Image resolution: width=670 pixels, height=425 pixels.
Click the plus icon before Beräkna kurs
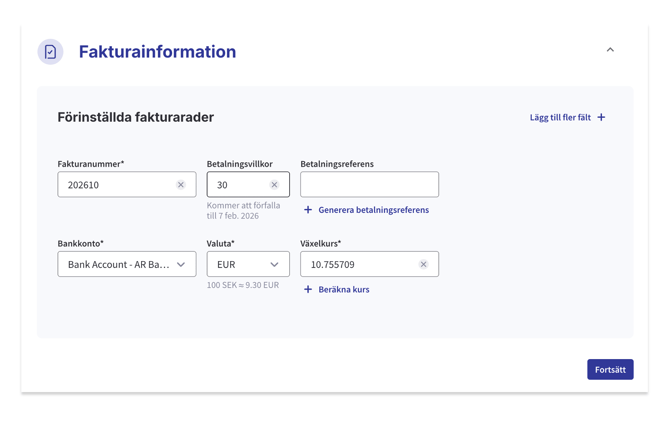308,290
